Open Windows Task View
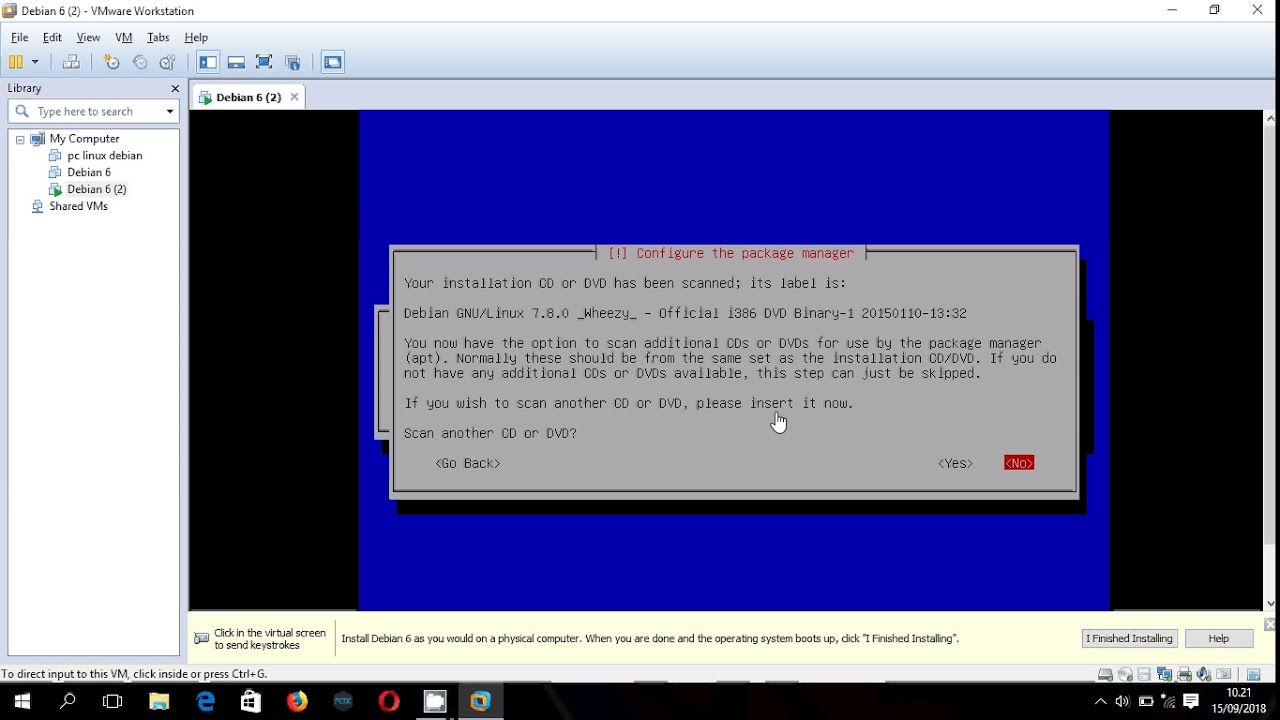The image size is (1280, 720). pos(113,701)
